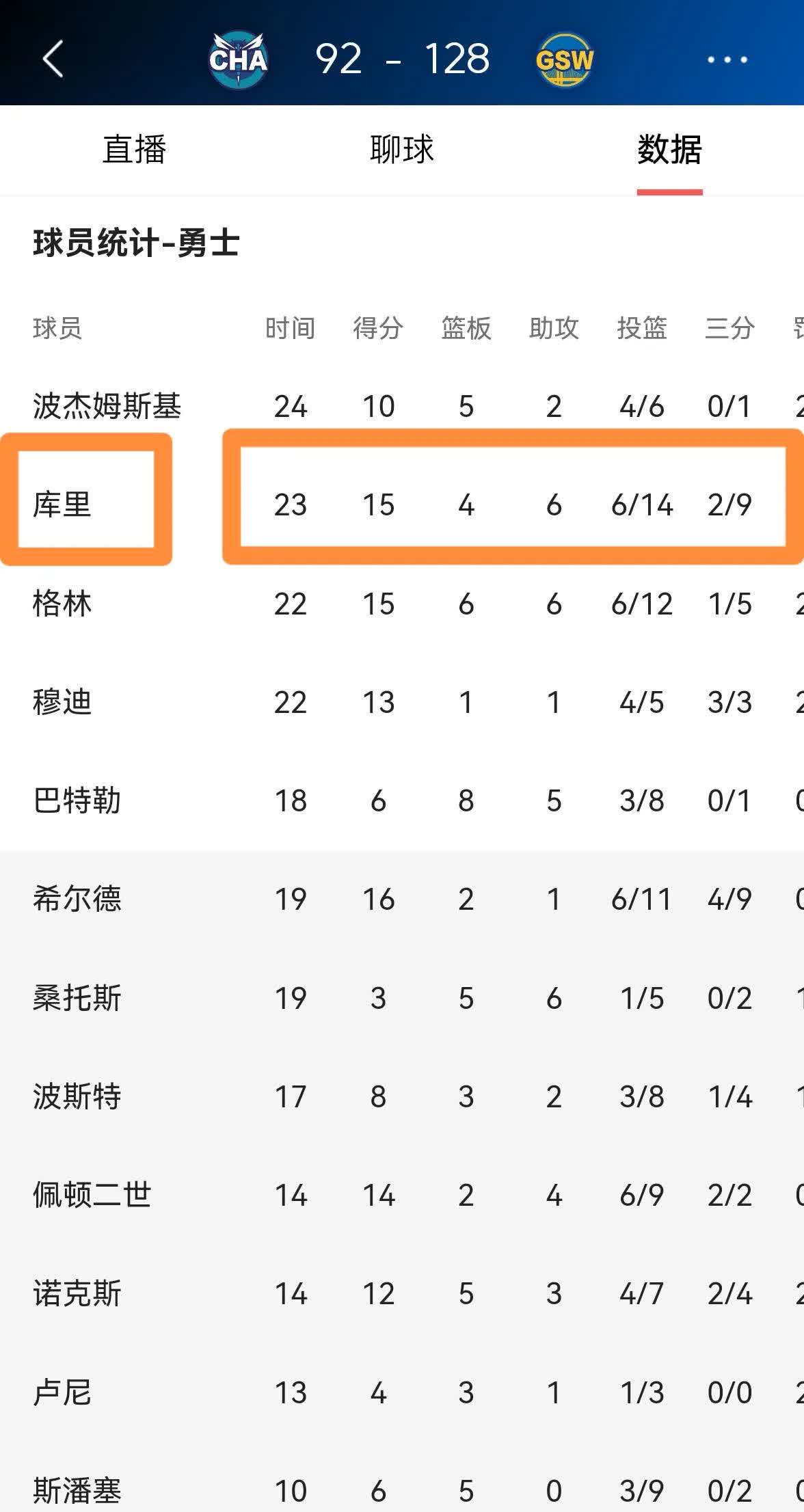Image resolution: width=804 pixels, height=1512 pixels.
Task: Tap the game score 92 - 128
Action: point(402,58)
